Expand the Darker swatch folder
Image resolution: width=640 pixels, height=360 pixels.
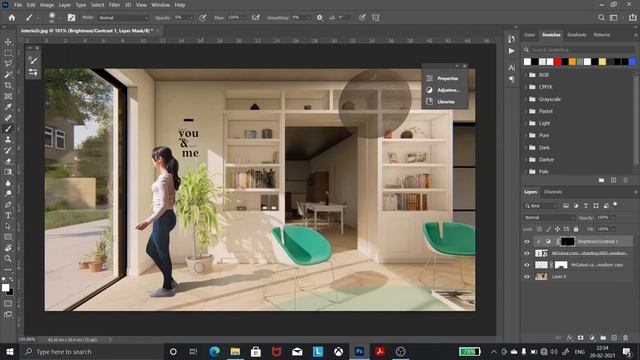pos(526,160)
